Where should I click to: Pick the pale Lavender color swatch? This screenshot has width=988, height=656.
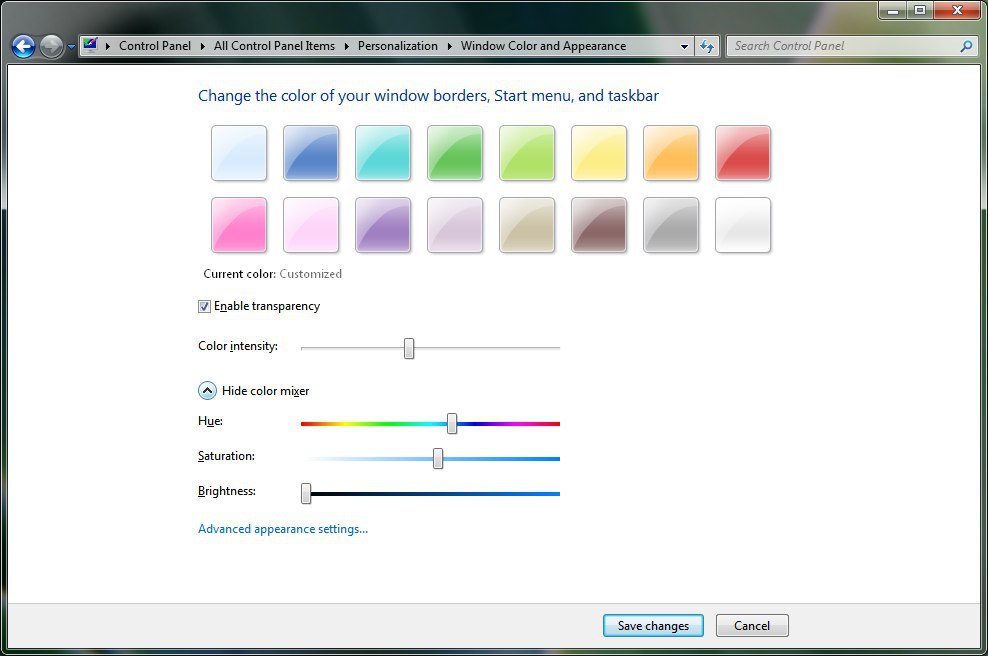coord(454,225)
